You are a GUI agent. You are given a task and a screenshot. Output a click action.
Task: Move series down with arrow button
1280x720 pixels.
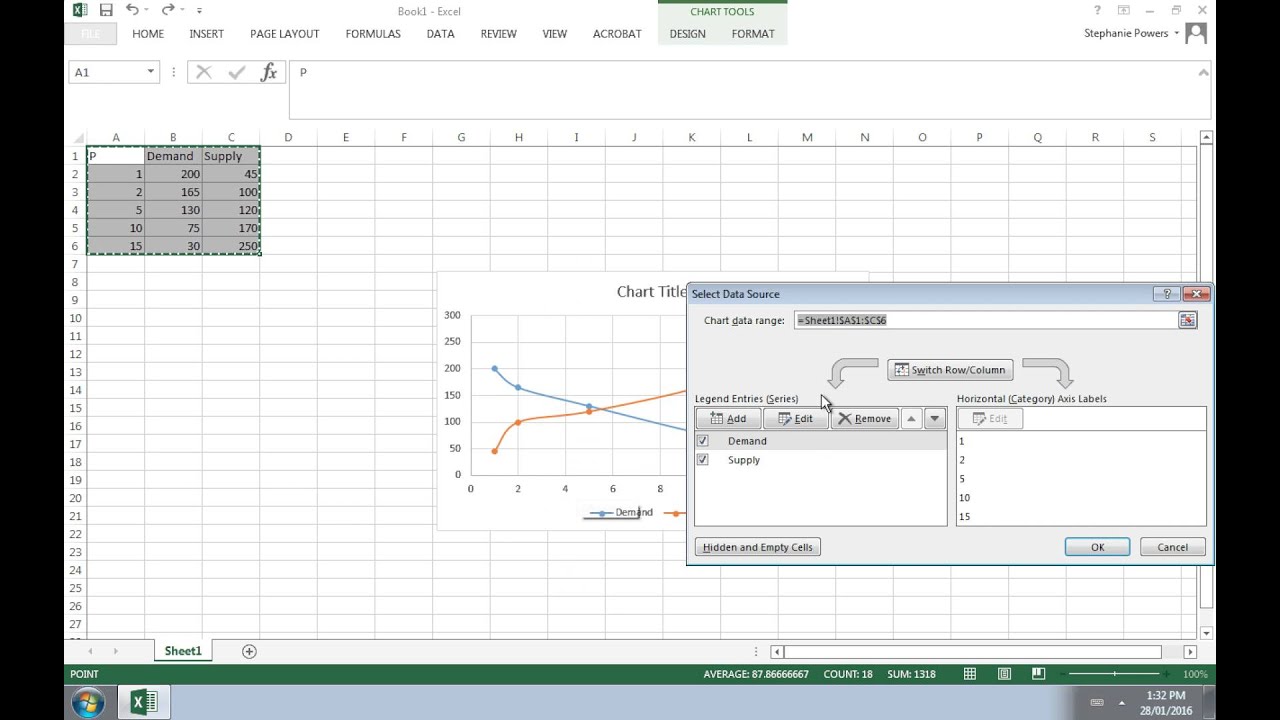click(x=934, y=419)
